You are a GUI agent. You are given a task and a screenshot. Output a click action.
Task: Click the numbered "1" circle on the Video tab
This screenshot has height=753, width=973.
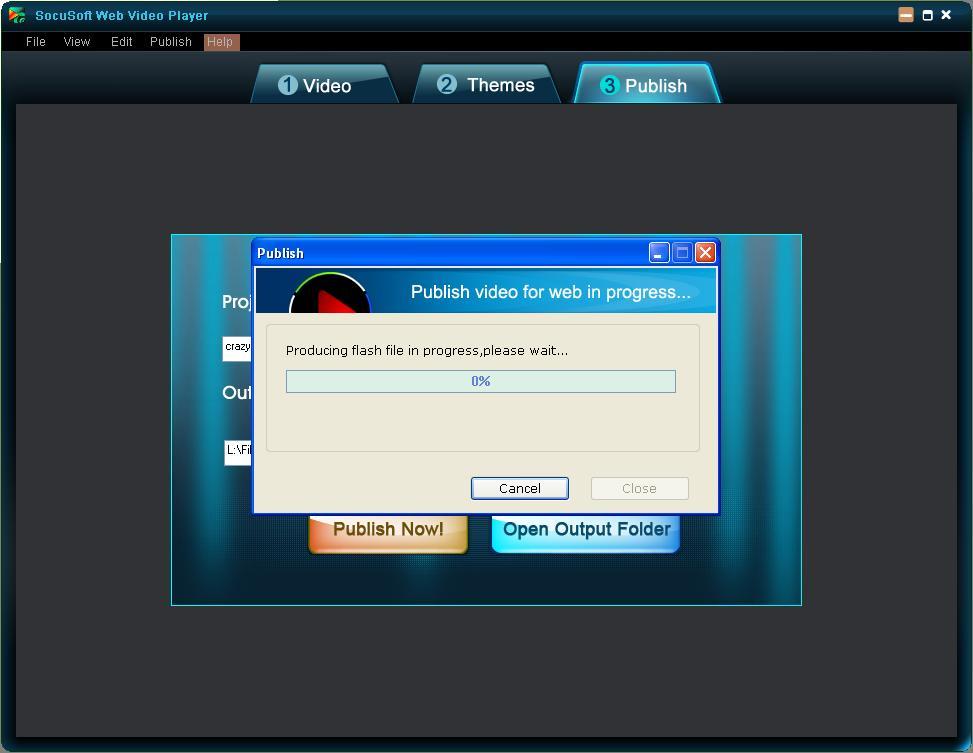coord(288,85)
